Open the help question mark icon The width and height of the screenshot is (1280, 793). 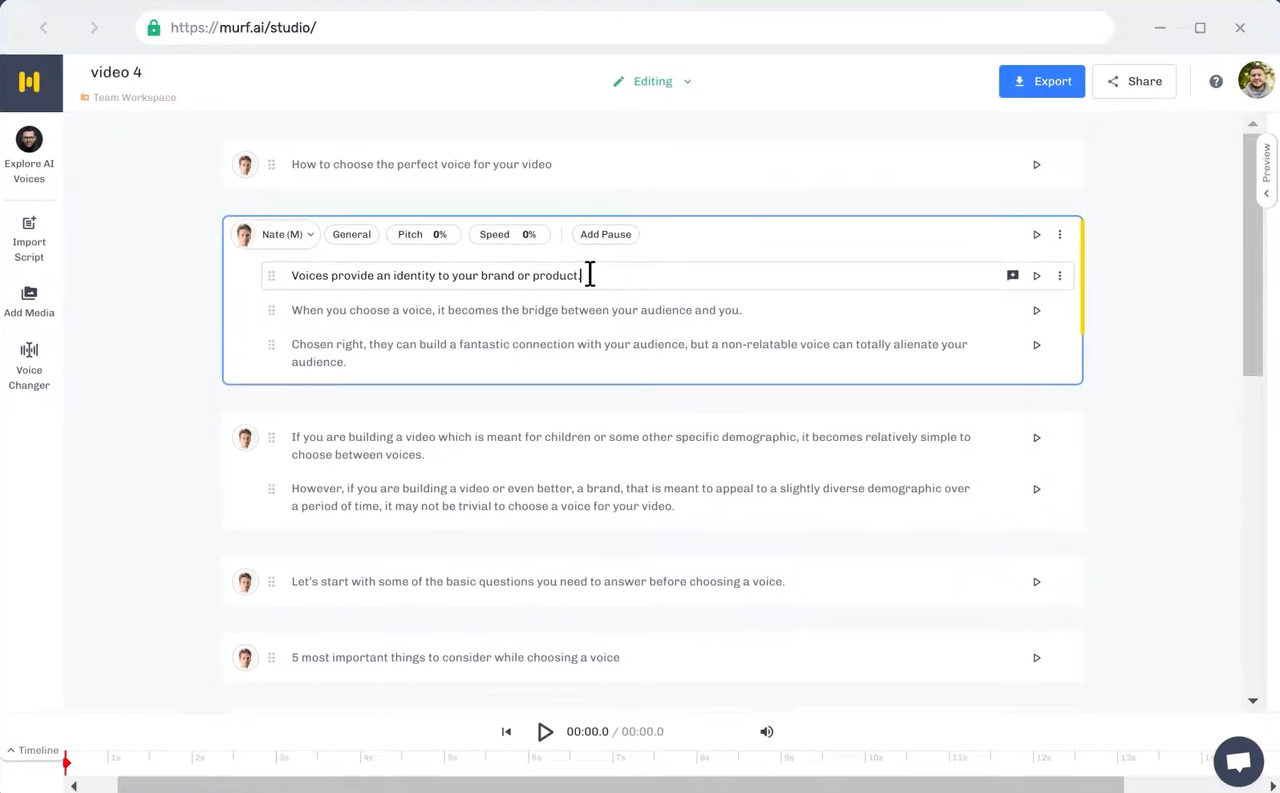pos(1216,82)
